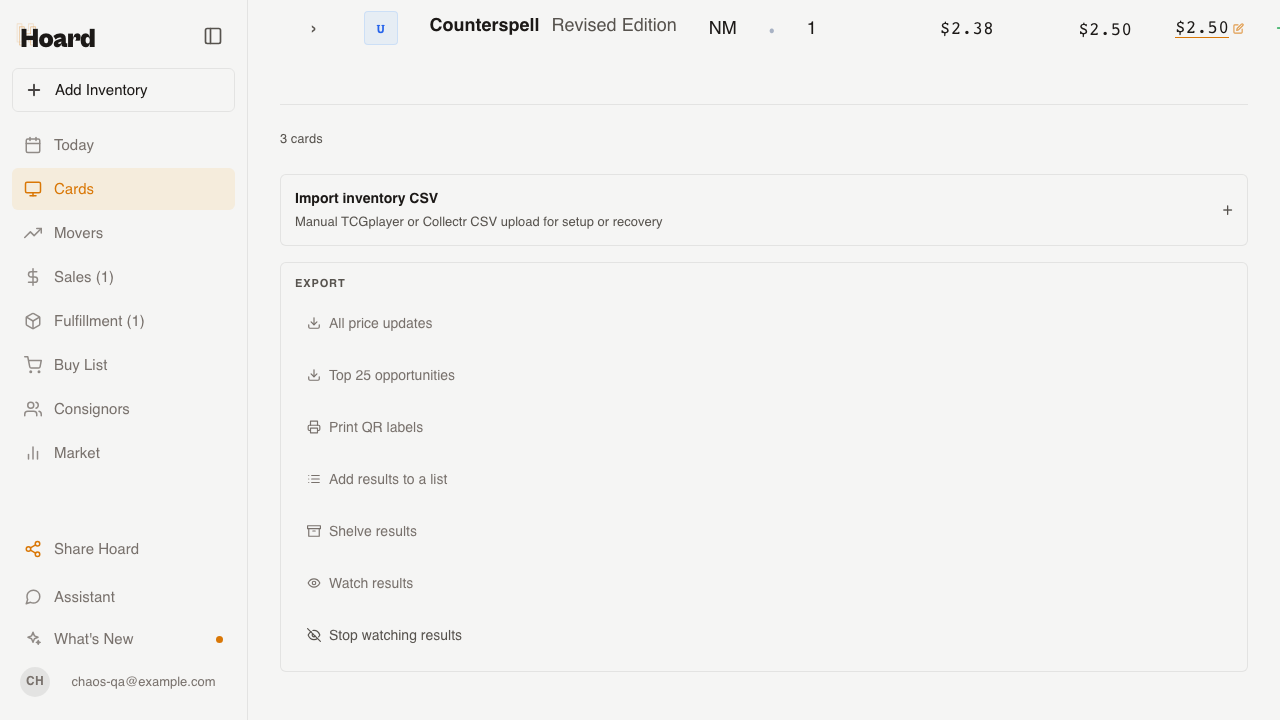Click the $2.38 price value

(x=967, y=29)
